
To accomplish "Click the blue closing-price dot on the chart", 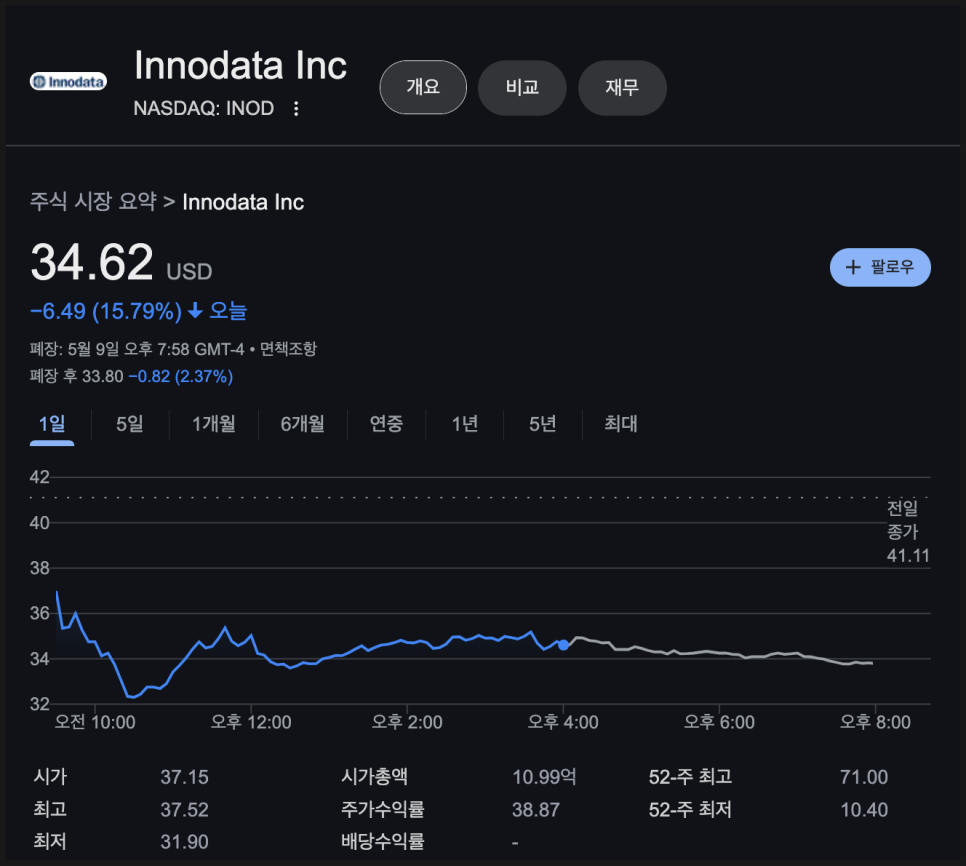I will point(563,645).
